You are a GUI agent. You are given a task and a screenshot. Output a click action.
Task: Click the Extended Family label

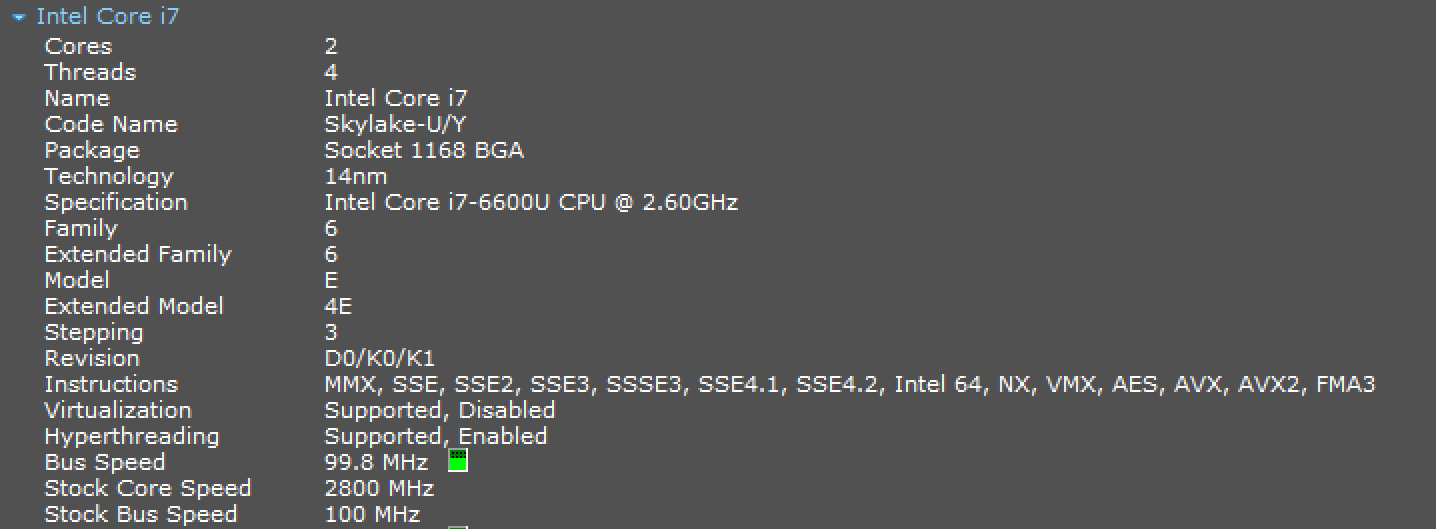click(138, 254)
